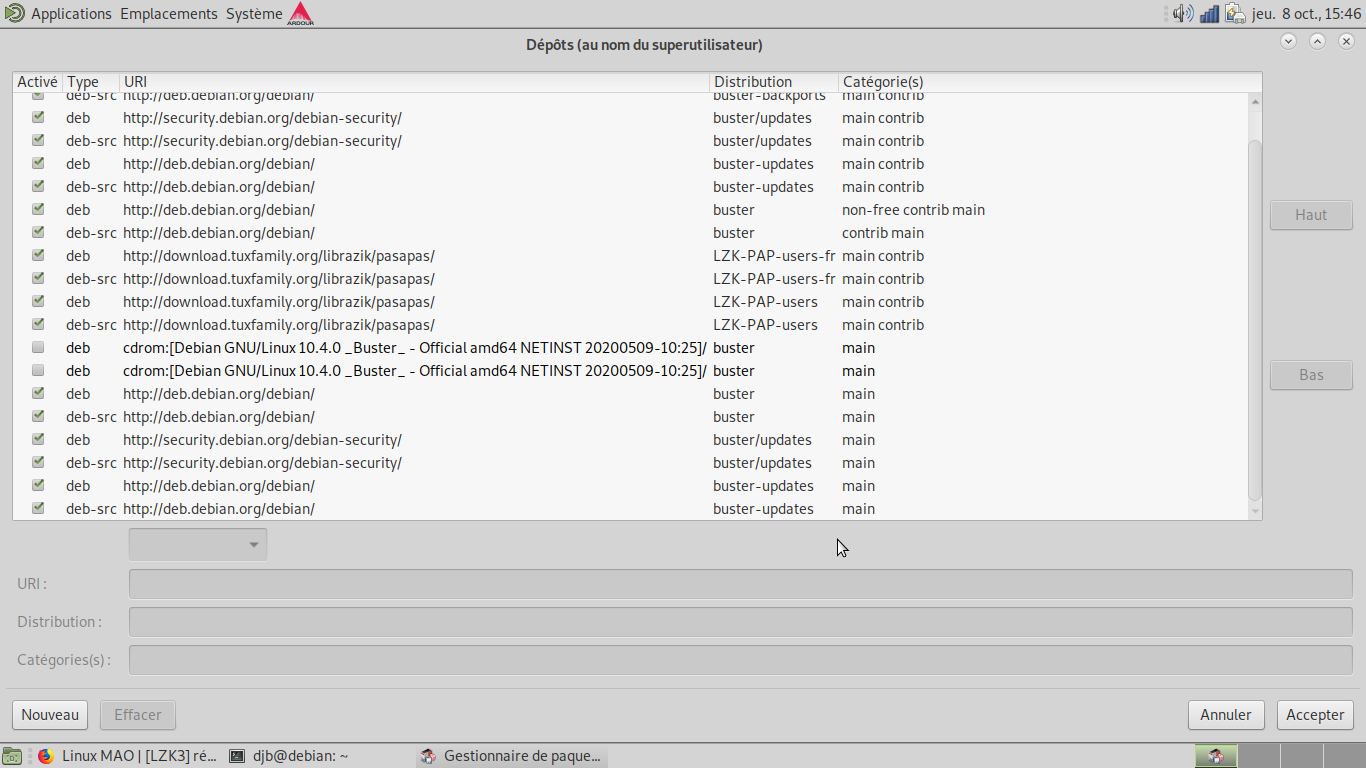Open the repository type dropdown below list
1366x768 pixels.
(198, 544)
